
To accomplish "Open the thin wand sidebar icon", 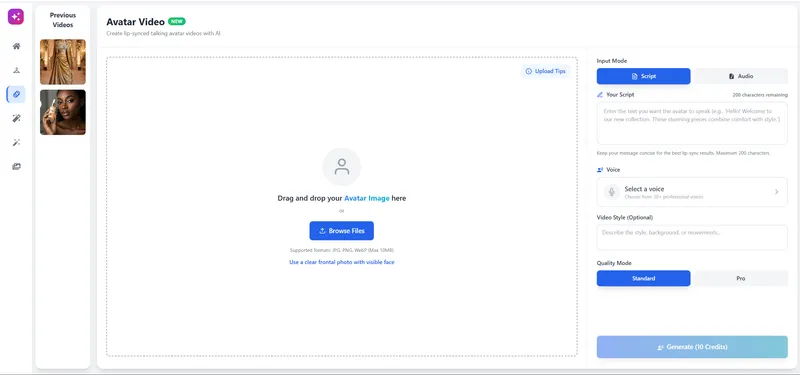I will point(16,142).
